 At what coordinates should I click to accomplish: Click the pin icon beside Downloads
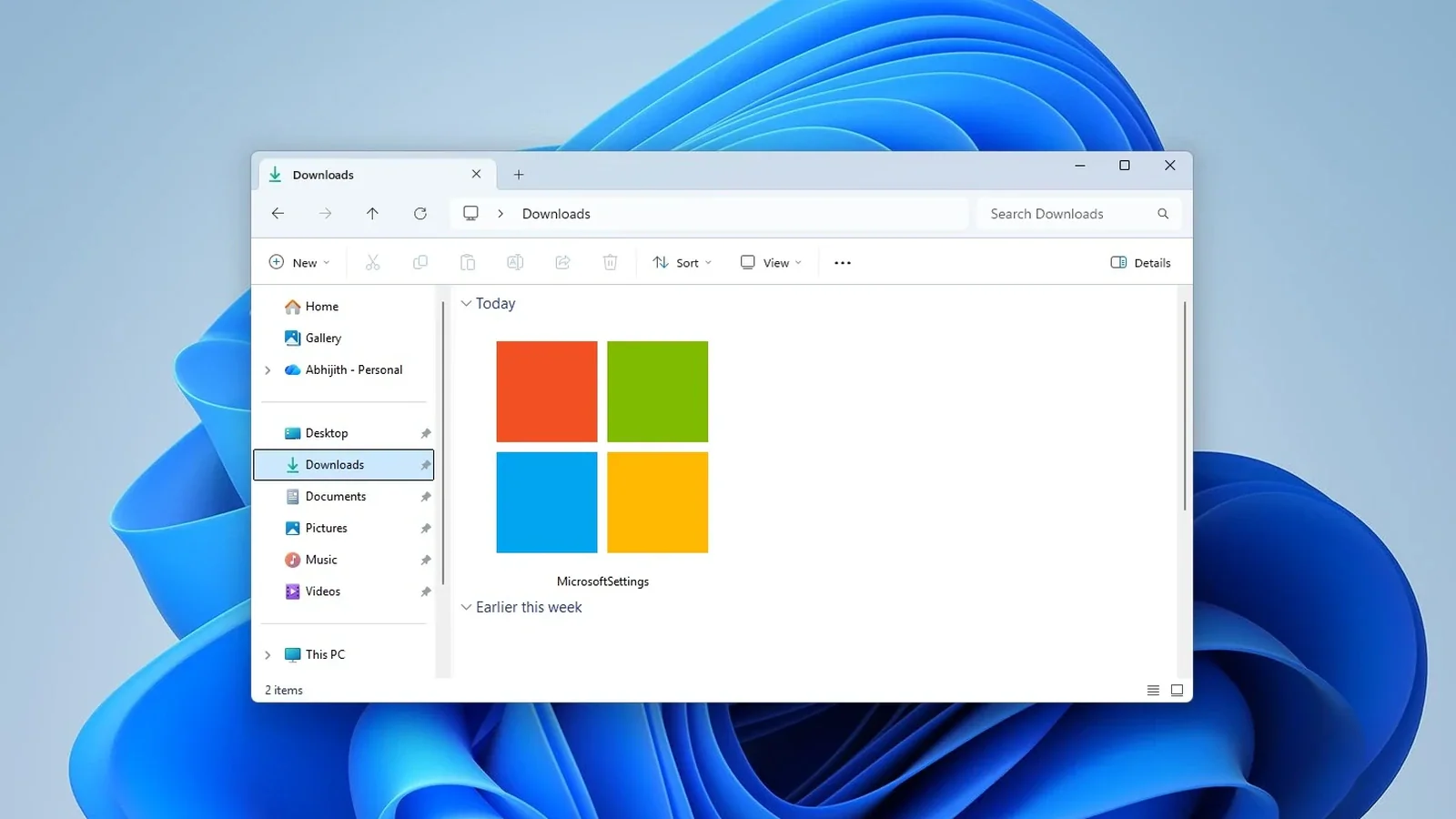425,465
